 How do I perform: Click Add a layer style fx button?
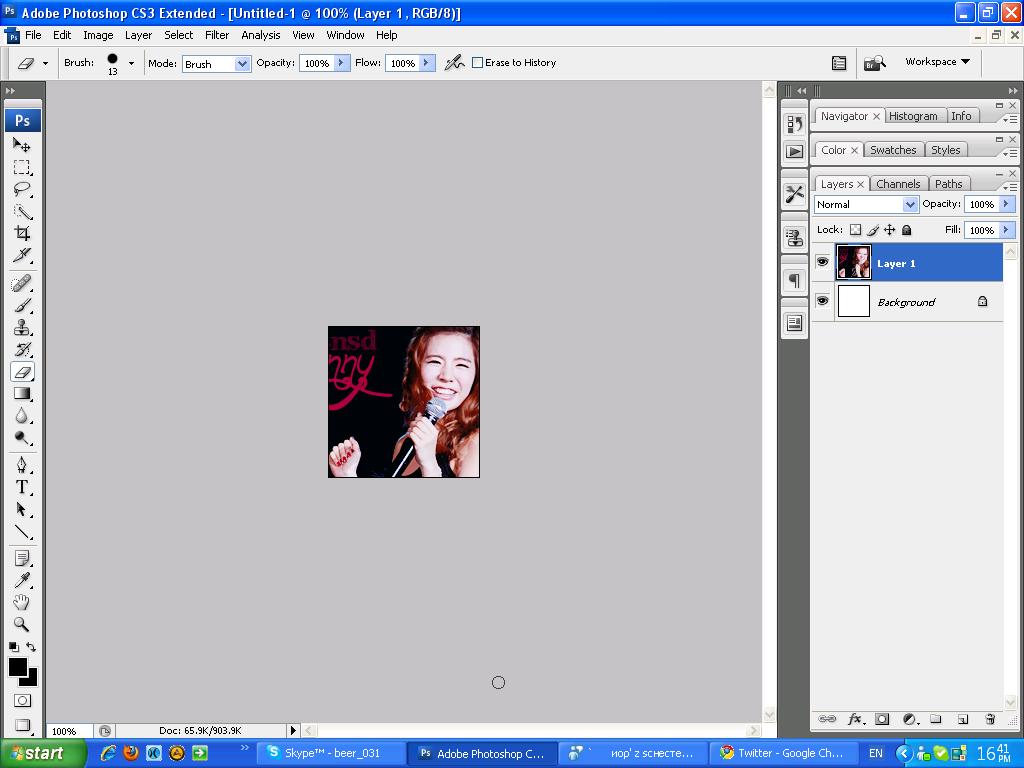click(855, 719)
